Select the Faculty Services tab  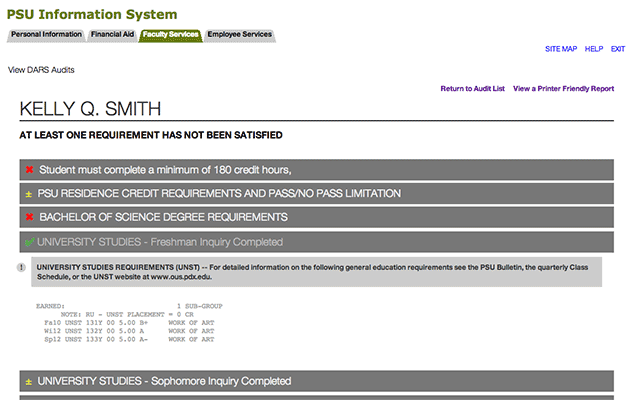coord(171,35)
